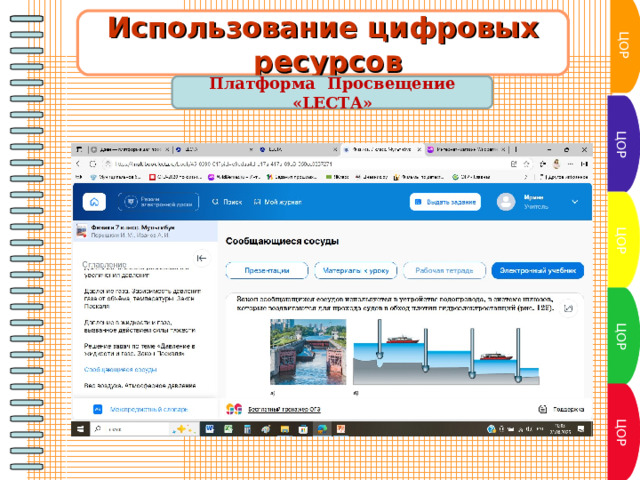Viewport: 640px width, 480px height.
Task: Click the expand icon beside textbook text
Action: click(x=568, y=308)
